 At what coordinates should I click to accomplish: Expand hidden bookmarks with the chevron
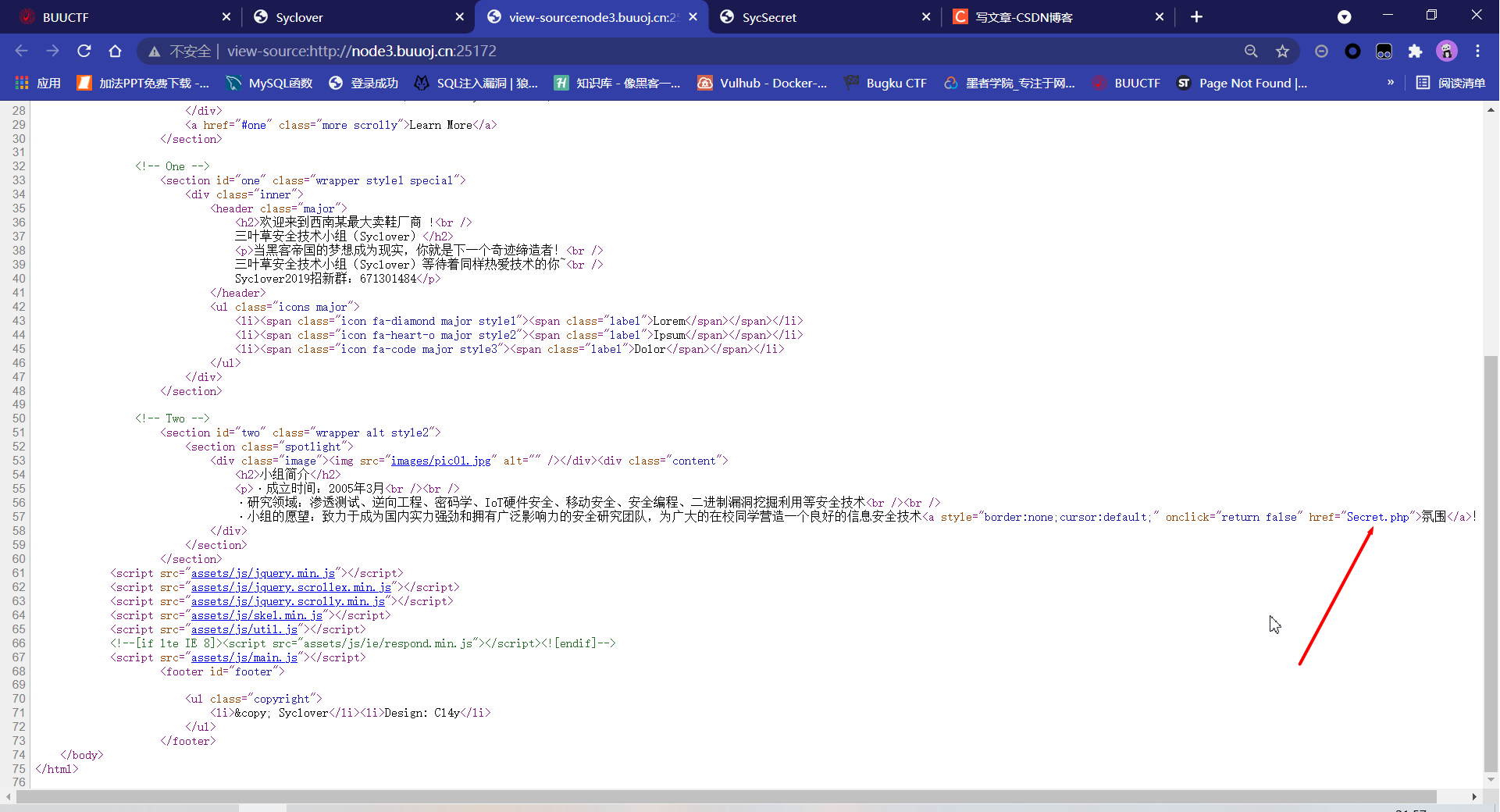1391,82
